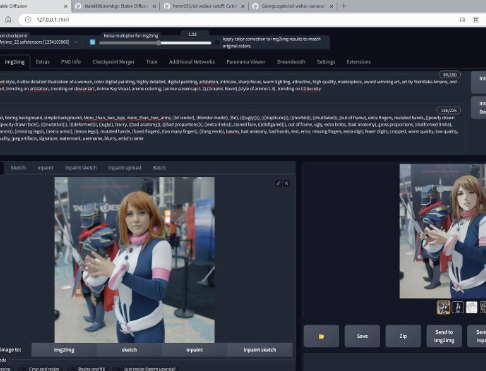Viewport: 486px width, 371px height.
Task: Select the second output gallery thumbnail
Action: coord(458,307)
